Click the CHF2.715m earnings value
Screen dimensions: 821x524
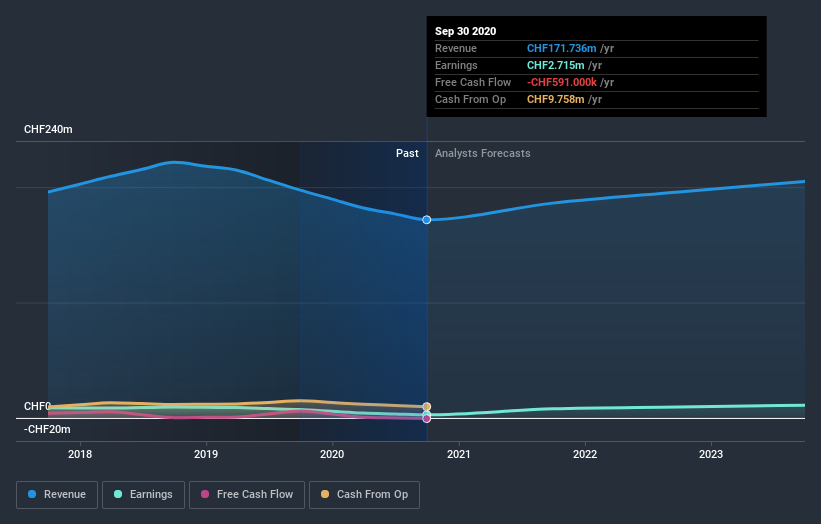click(x=556, y=65)
